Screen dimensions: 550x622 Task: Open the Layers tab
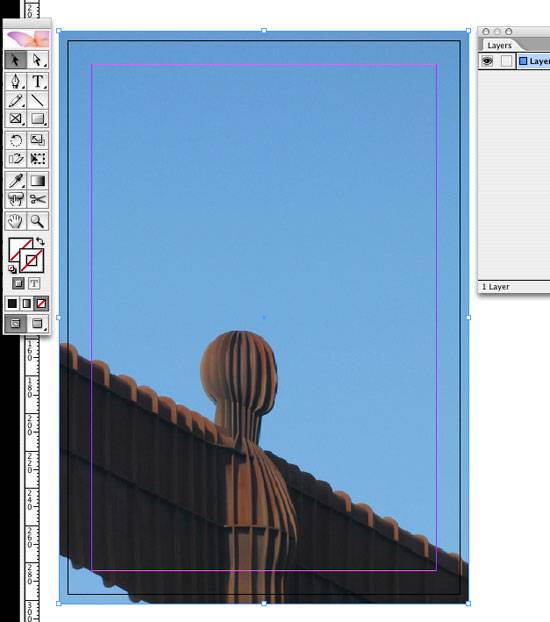tap(499, 45)
